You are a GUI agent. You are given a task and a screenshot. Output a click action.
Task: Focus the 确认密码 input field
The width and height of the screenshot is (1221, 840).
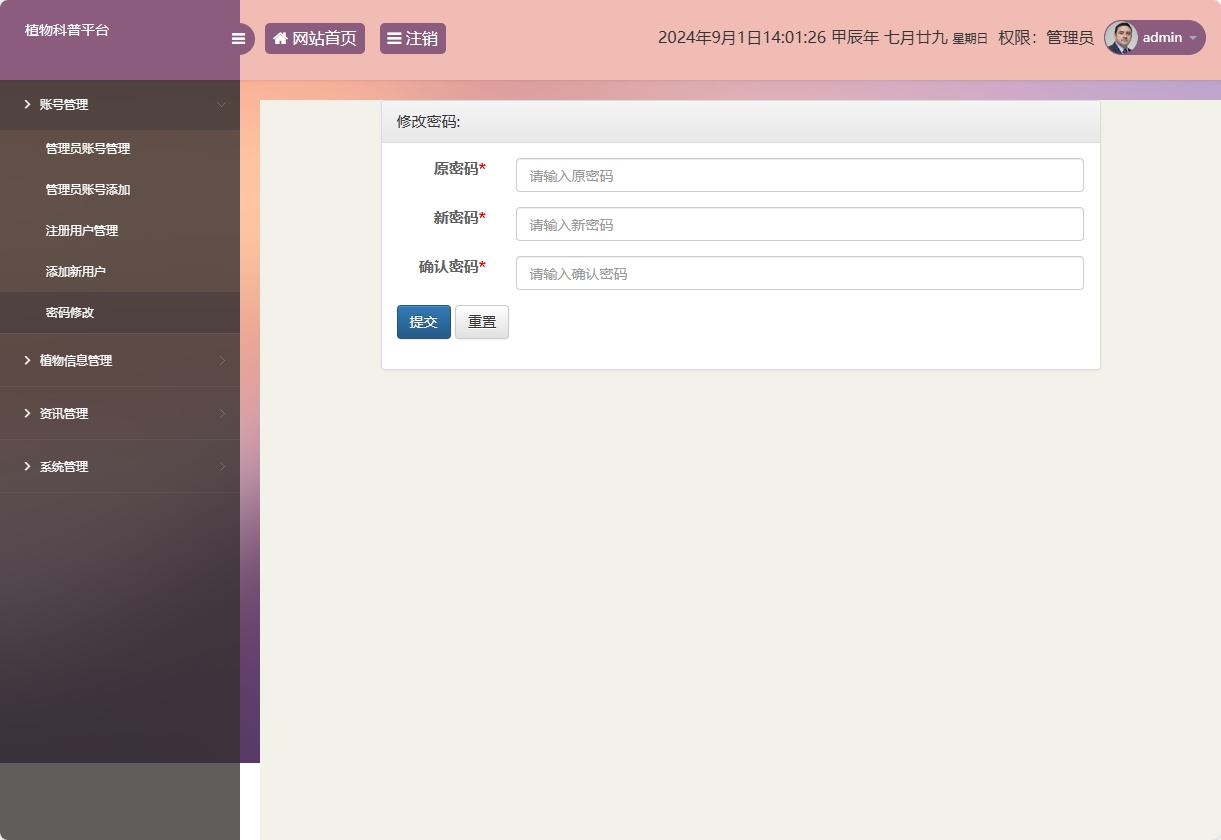[x=800, y=273]
